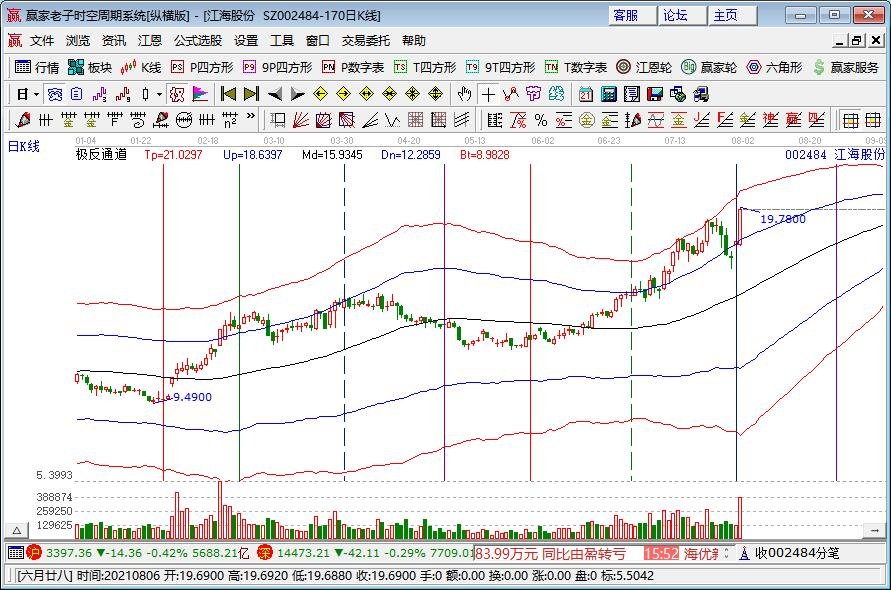
Task: Click the calendar icon in toolbar
Action: pyautogui.click(x=583, y=94)
